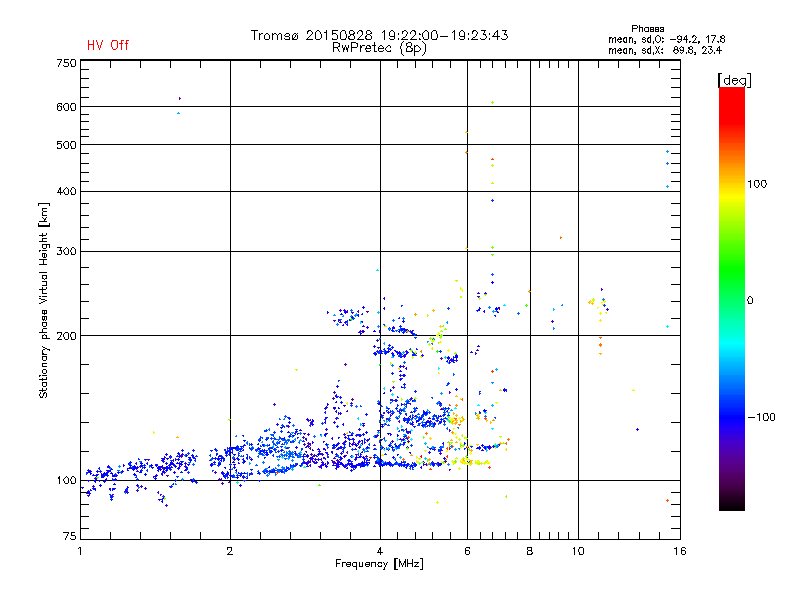Click the colorbar tick label "100"
Screen dimensions: 800x600
pyautogui.click(x=757, y=184)
